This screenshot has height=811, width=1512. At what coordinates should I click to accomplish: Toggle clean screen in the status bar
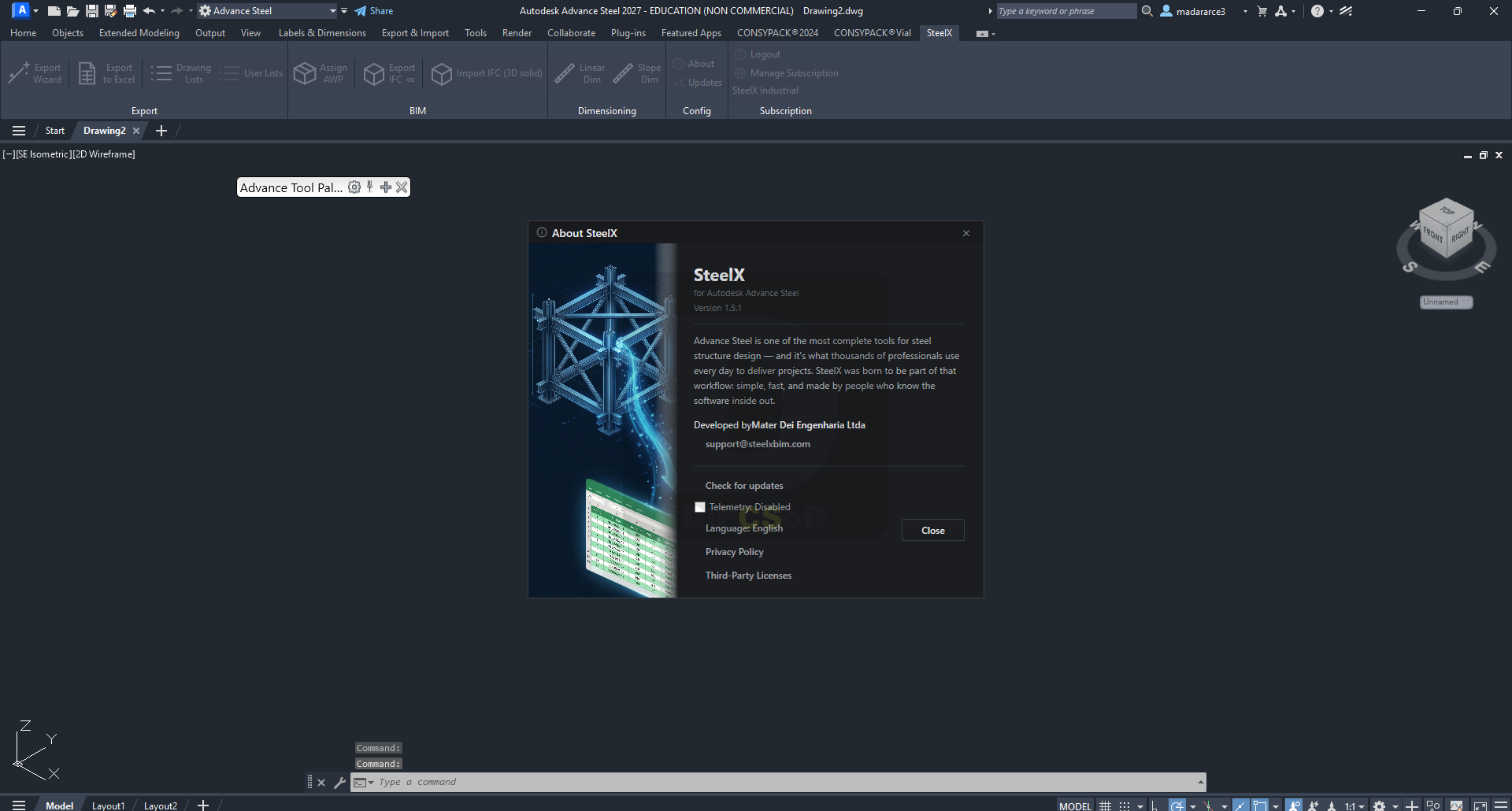[1480, 805]
